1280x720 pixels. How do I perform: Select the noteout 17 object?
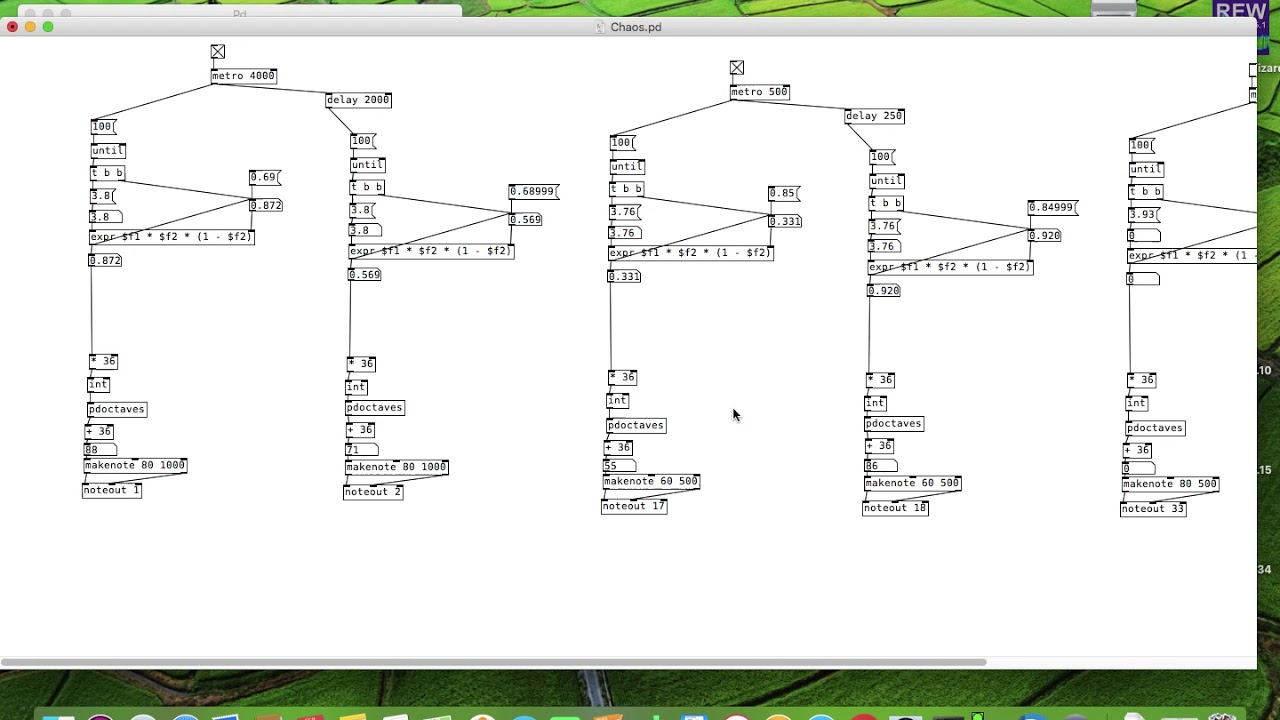point(634,506)
